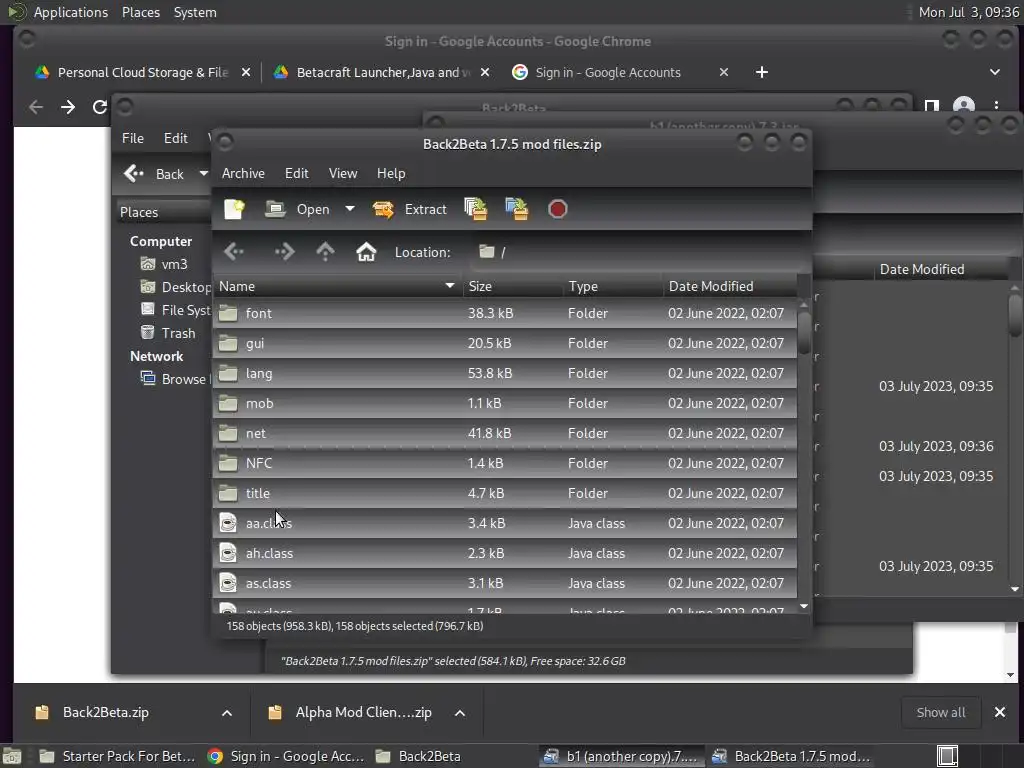
Task: Open Back2Beta.zip download options chevron
Action: pos(227,712)
